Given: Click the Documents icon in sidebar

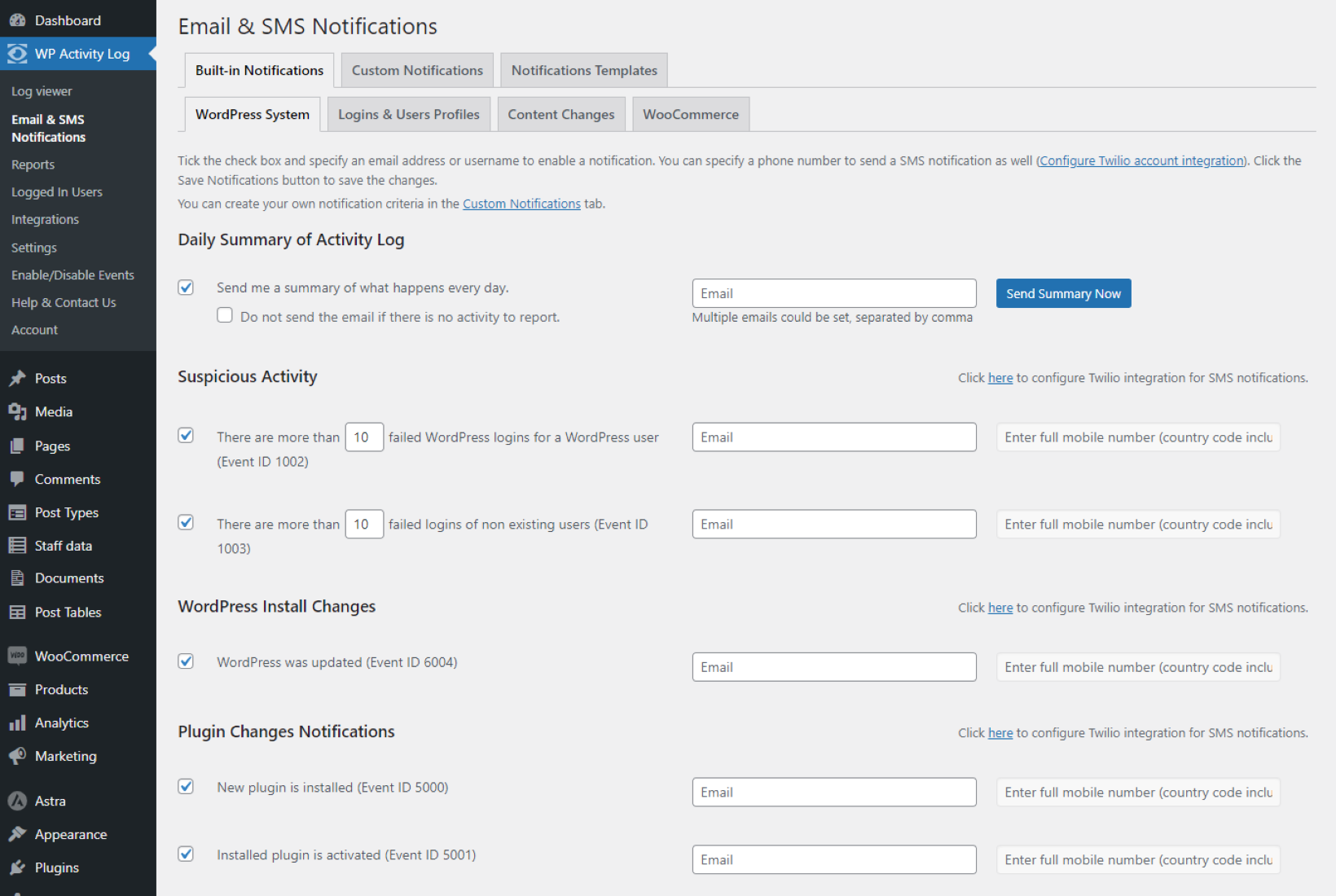Looking at the screenshot, I should pos(17,578).
